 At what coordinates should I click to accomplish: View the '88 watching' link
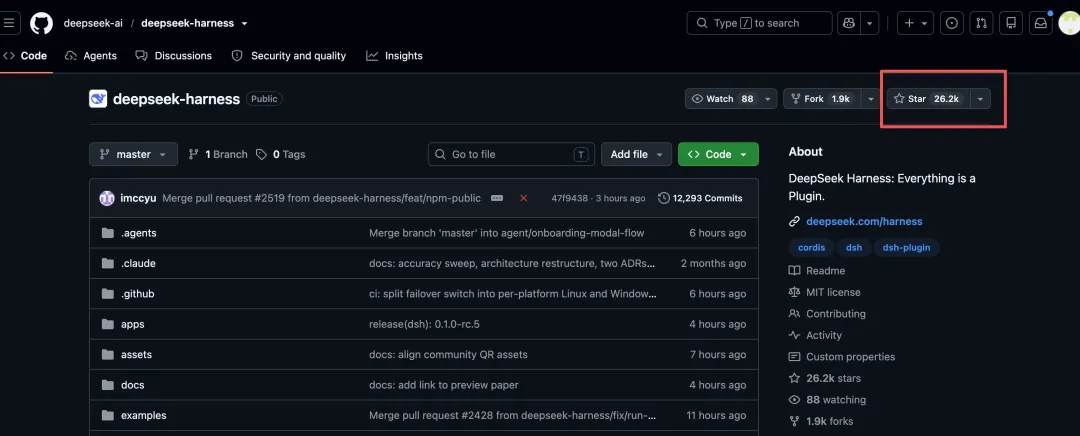[827, 399]
